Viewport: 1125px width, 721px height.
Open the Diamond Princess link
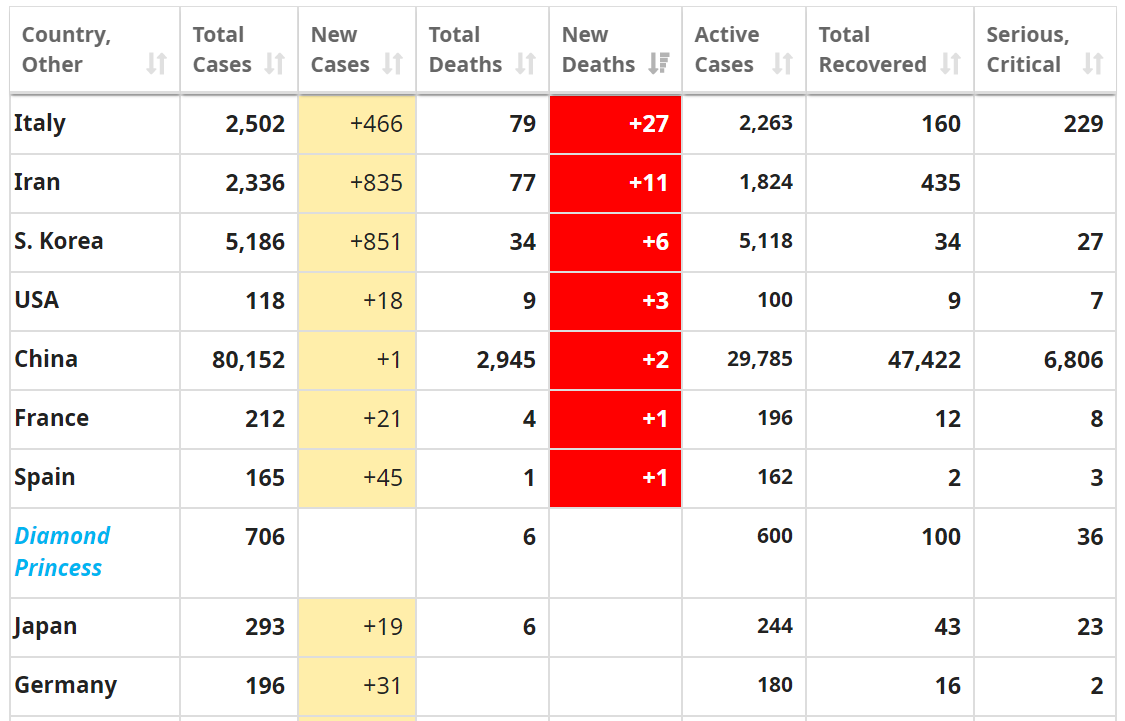[x=62, y=552]
